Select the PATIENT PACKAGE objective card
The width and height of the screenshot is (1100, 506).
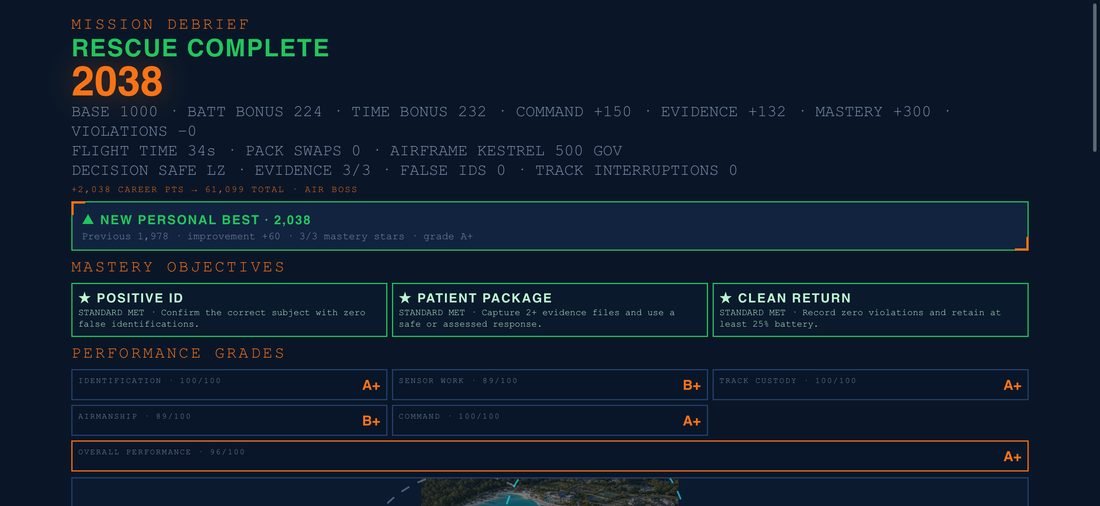550,310
